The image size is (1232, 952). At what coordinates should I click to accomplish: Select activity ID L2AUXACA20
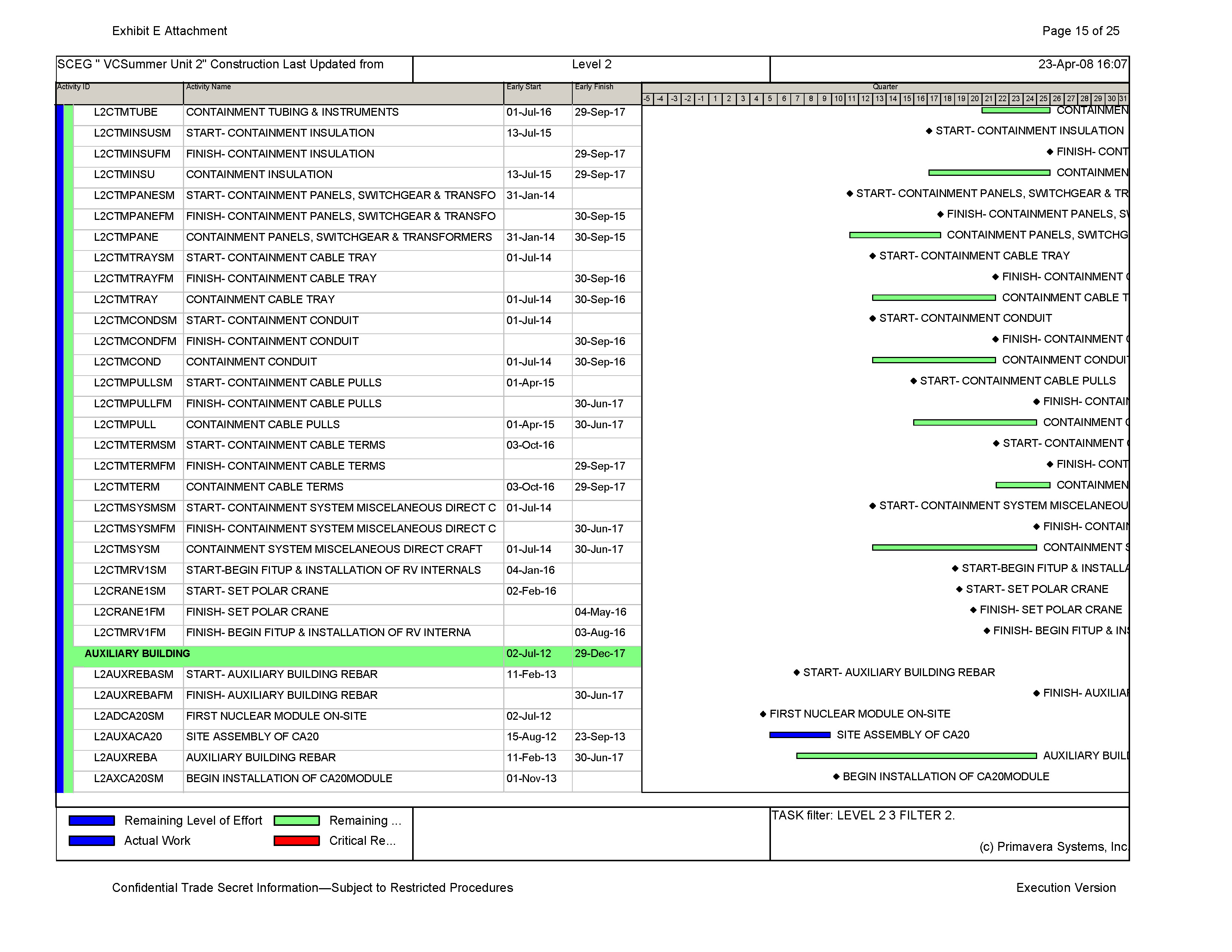click(128, 737)
